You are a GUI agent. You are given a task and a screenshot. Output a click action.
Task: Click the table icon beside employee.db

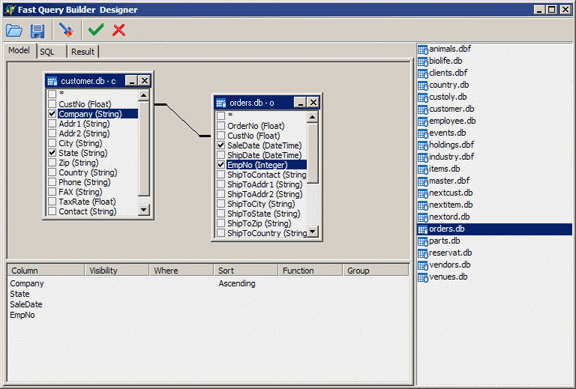coord(423,121)
